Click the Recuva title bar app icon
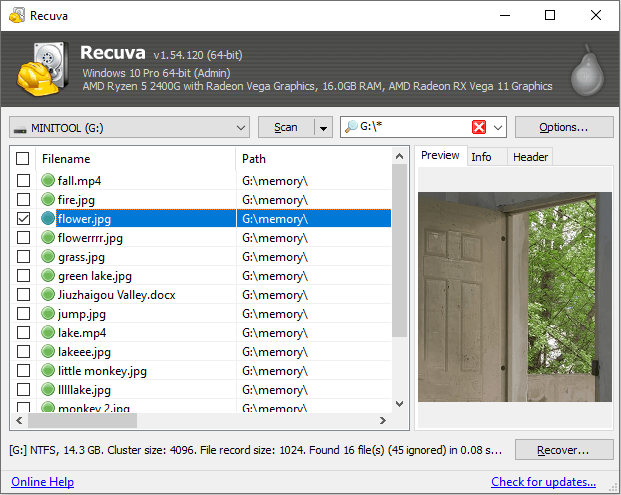This screenshot has width=621, height=495. [17, 15]
